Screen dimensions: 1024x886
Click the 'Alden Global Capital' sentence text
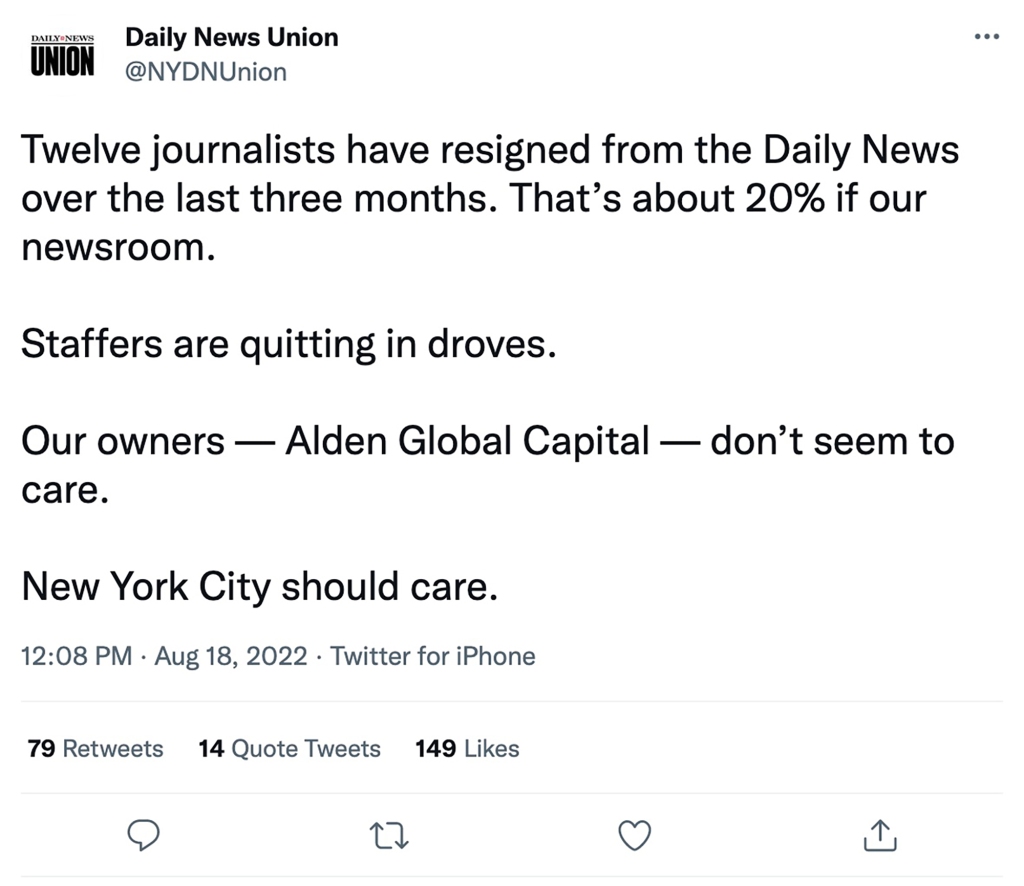(x=466, y=441)
